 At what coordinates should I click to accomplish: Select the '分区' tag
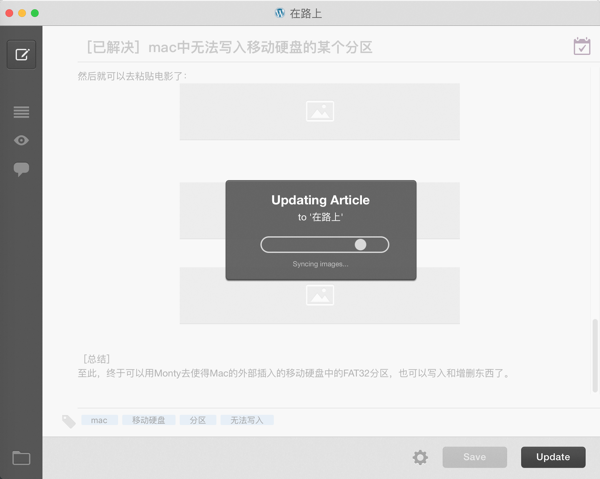tap(198, 420)
